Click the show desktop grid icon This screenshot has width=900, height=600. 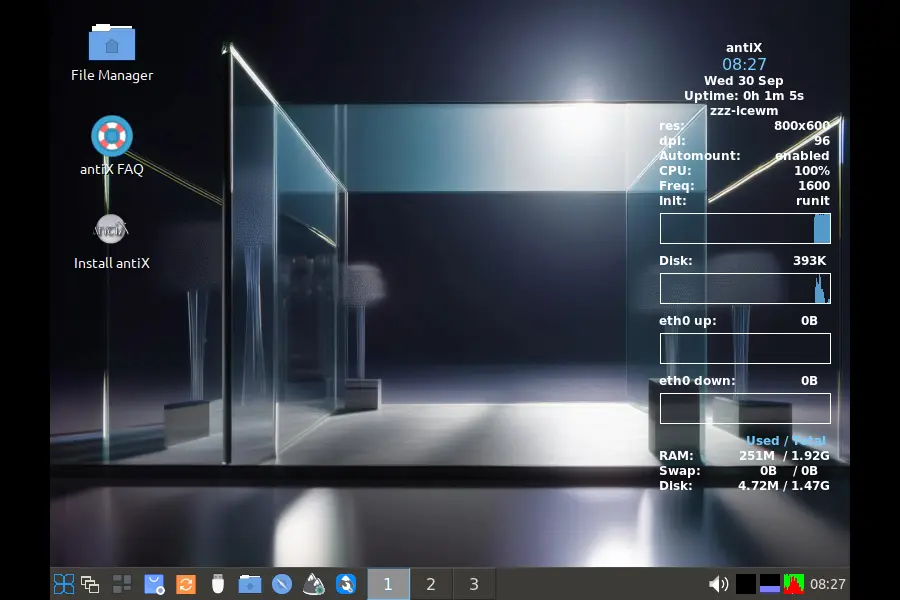[122, 584]
